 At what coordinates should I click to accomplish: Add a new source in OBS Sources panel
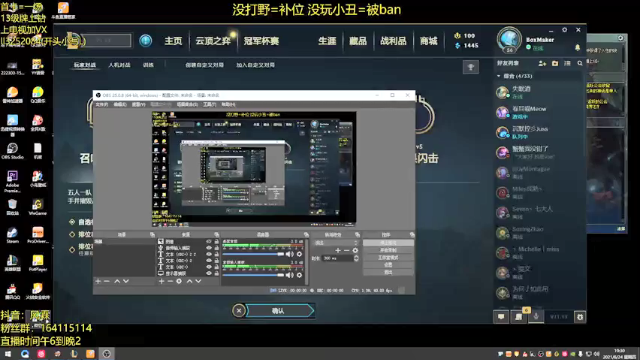tap(161, 281)
